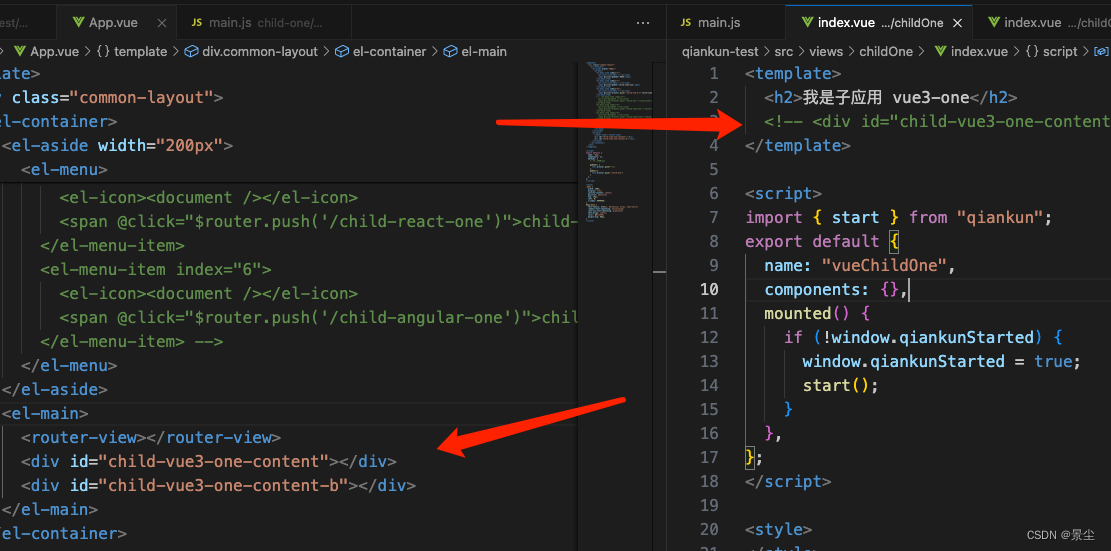The width and height of the screenshot is (1111, 551).
Task: Click the JS icon on right main.js tab
Action: (685, 23)
